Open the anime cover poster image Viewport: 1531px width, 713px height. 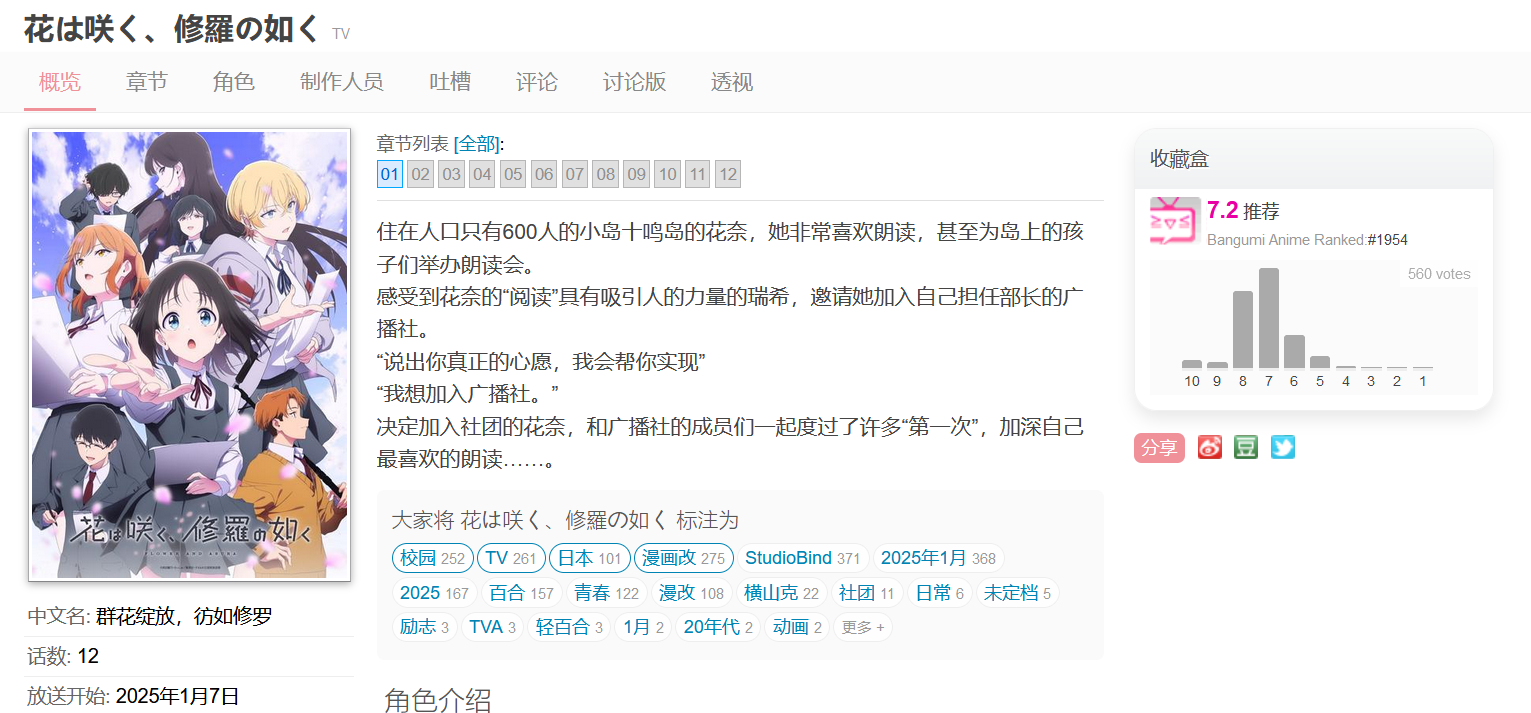click(x=190, y=355)
